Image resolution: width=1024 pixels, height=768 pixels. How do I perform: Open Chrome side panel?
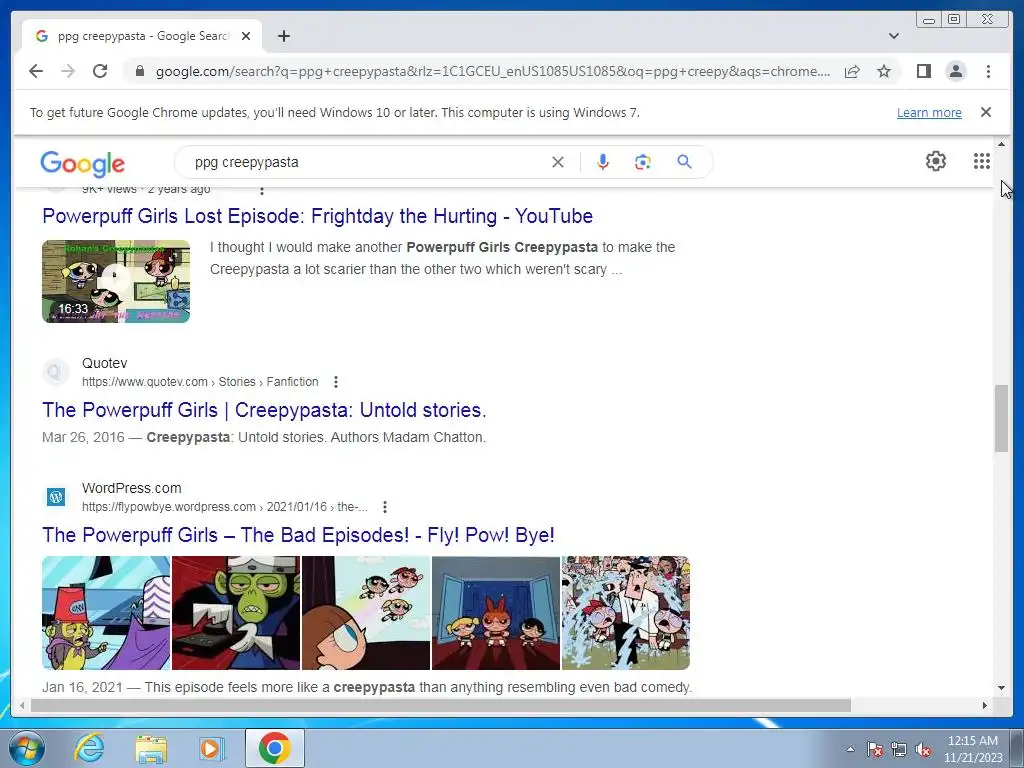[923, 71]
